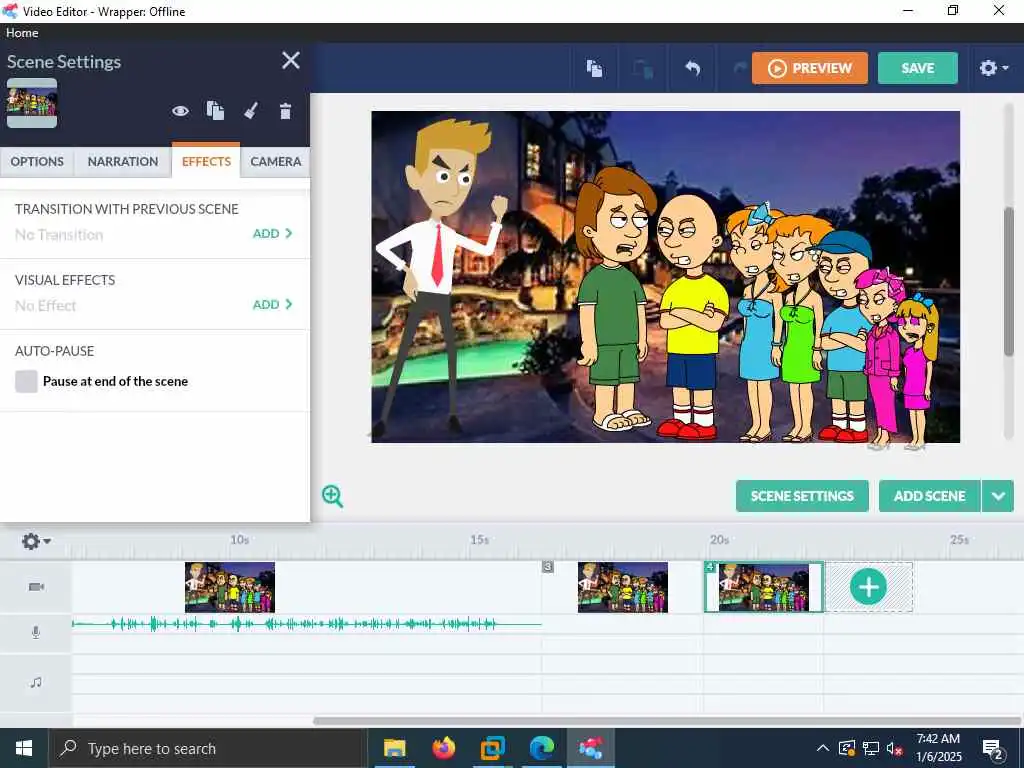Show hidden system tray icons
1024x768 pixels.
pos(823,748)
